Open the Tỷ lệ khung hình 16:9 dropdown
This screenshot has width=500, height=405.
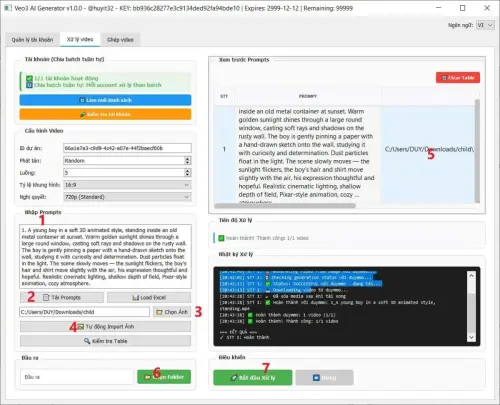[x=127, y=185]
